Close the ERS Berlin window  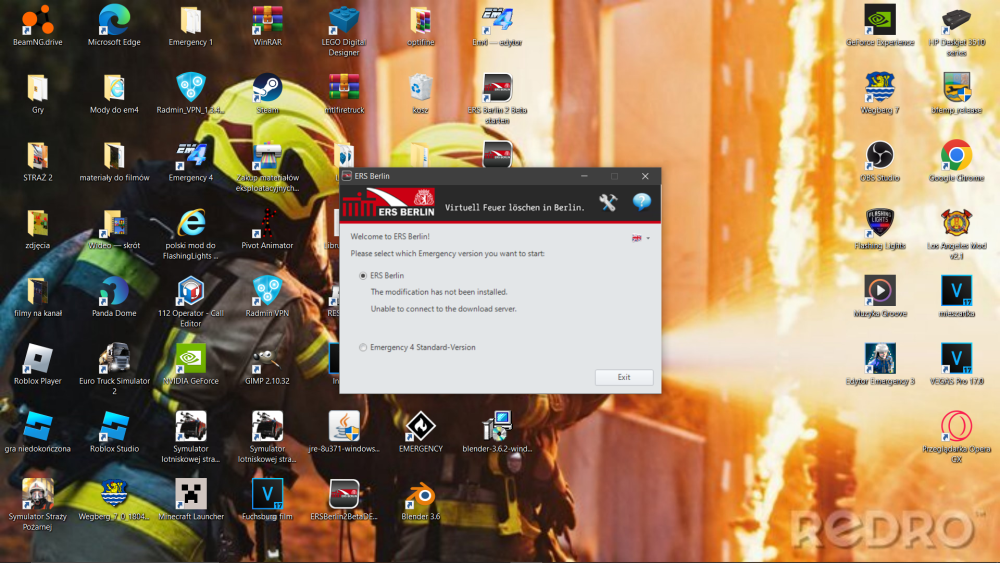645,176
